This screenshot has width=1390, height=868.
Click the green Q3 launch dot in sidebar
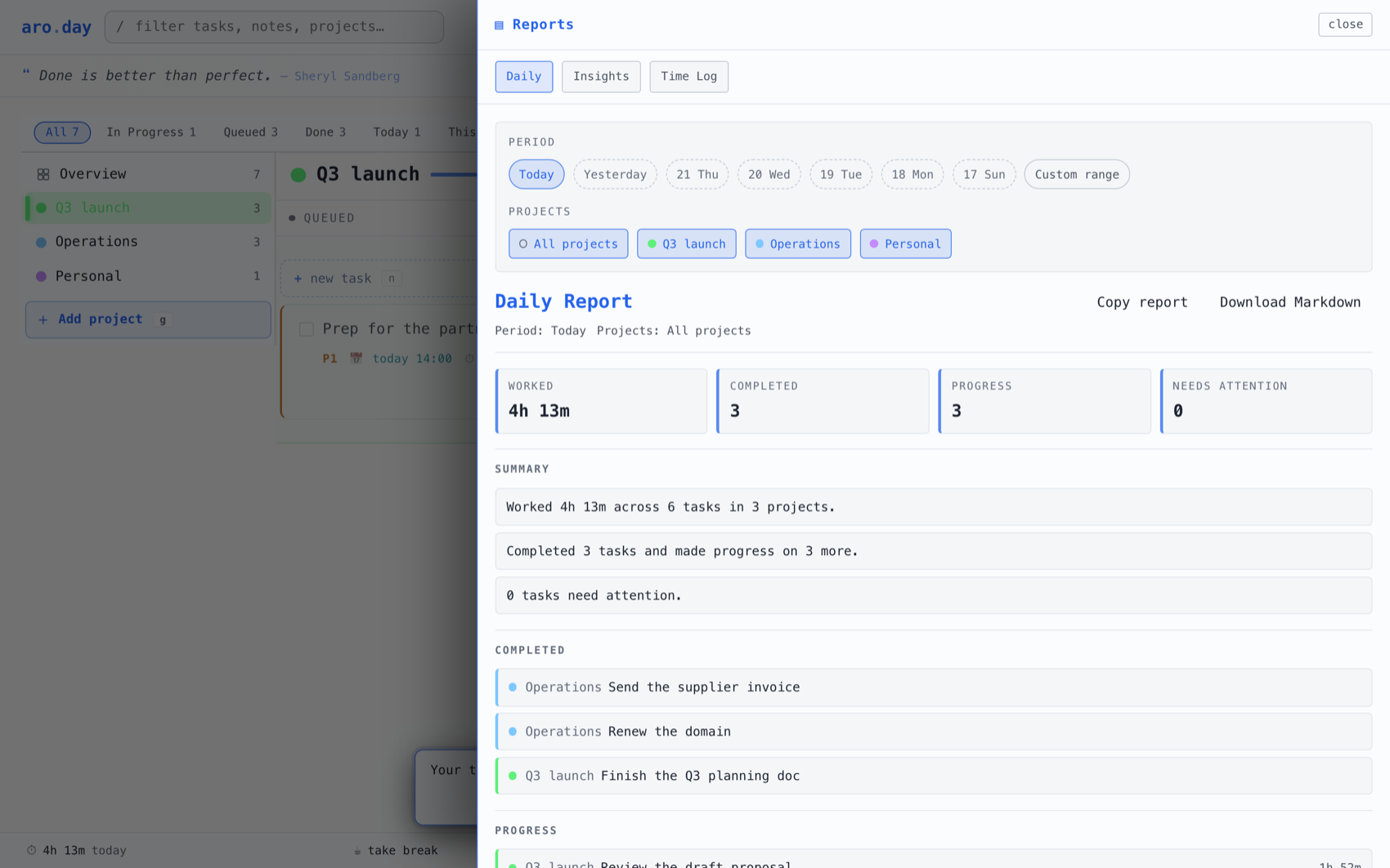(41, 208)
